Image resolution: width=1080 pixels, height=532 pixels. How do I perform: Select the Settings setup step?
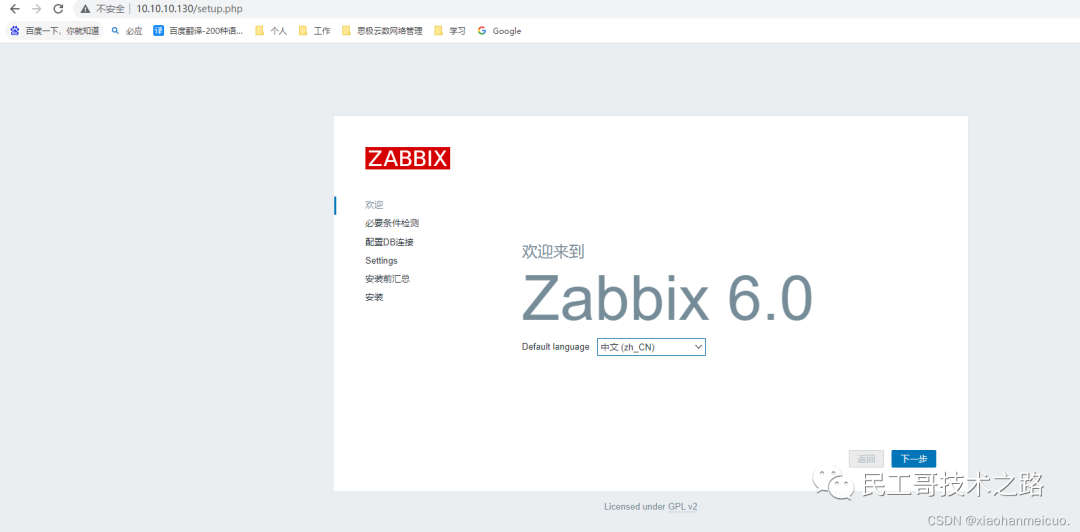[381, 260]
